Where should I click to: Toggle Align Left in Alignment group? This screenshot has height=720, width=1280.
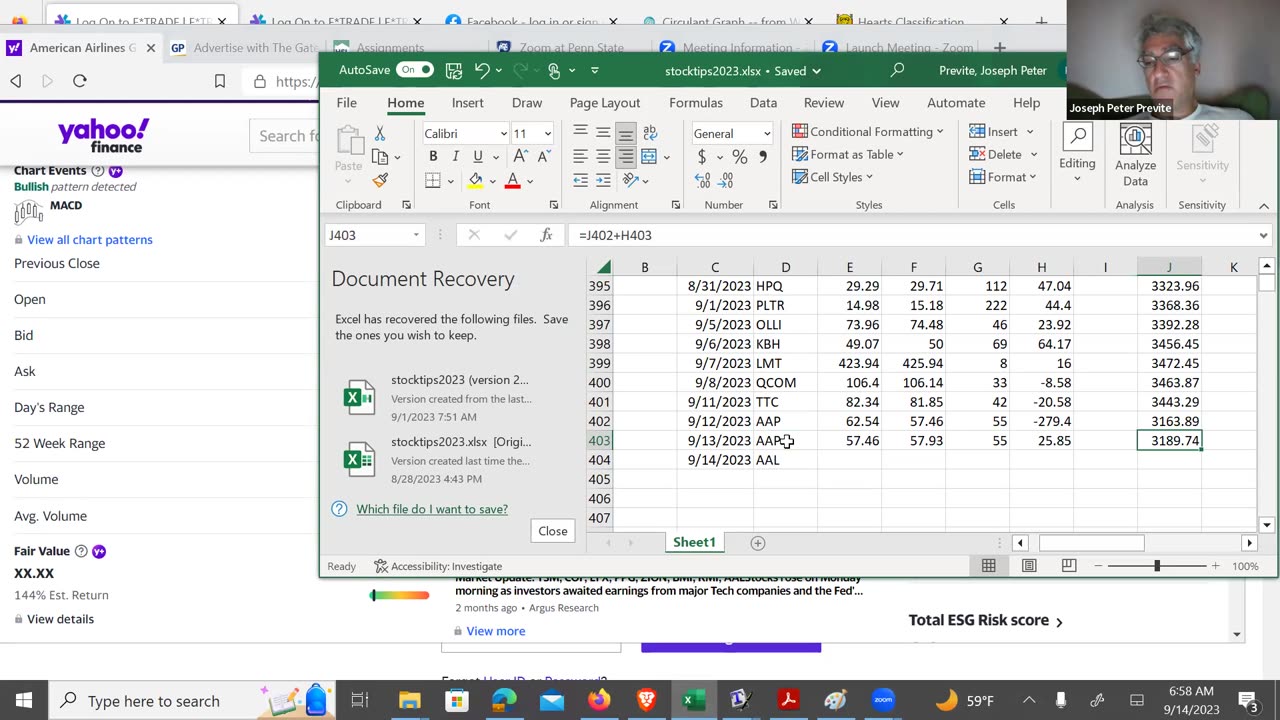(580, 156)
